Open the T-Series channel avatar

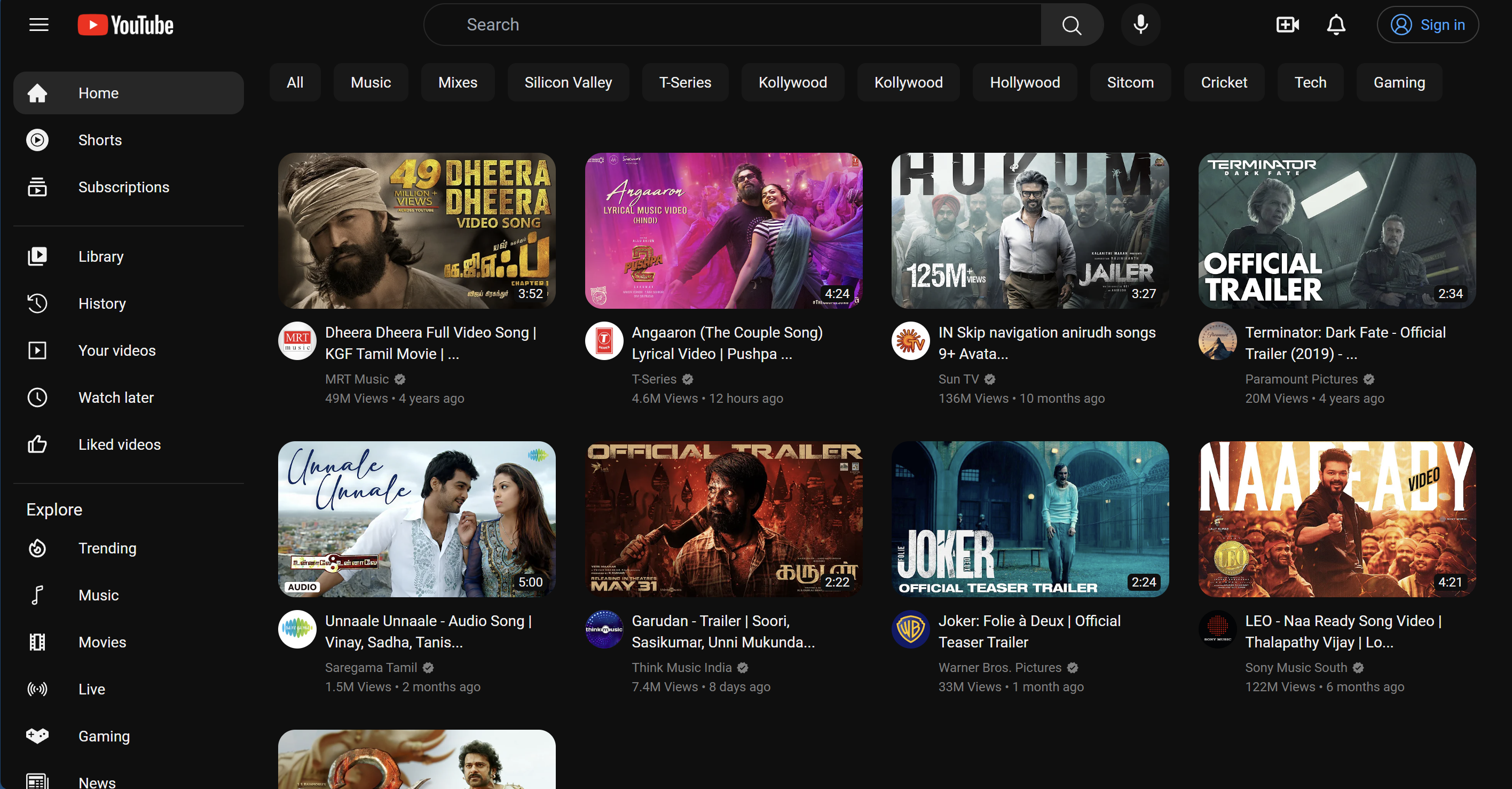tap(604, 341)
